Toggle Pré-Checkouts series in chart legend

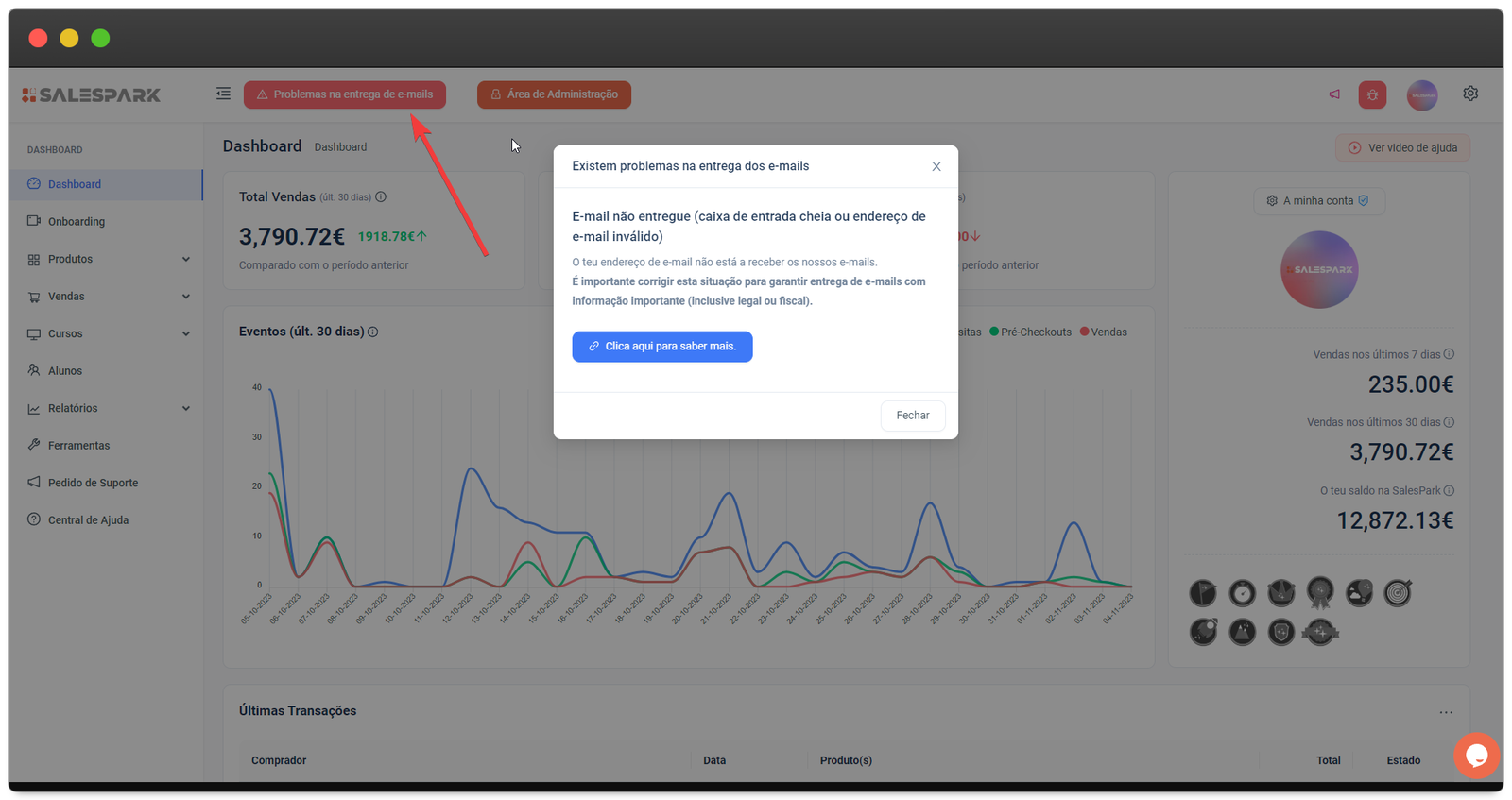(1030, 332)
